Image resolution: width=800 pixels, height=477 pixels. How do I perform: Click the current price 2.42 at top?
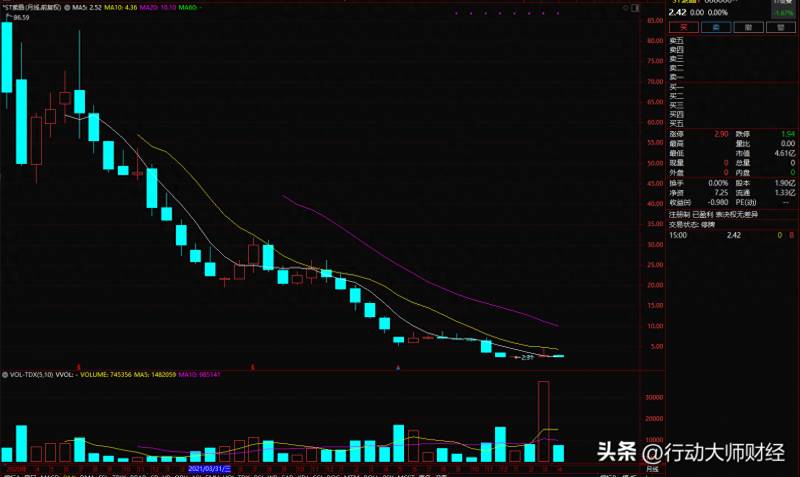(677, 12)
